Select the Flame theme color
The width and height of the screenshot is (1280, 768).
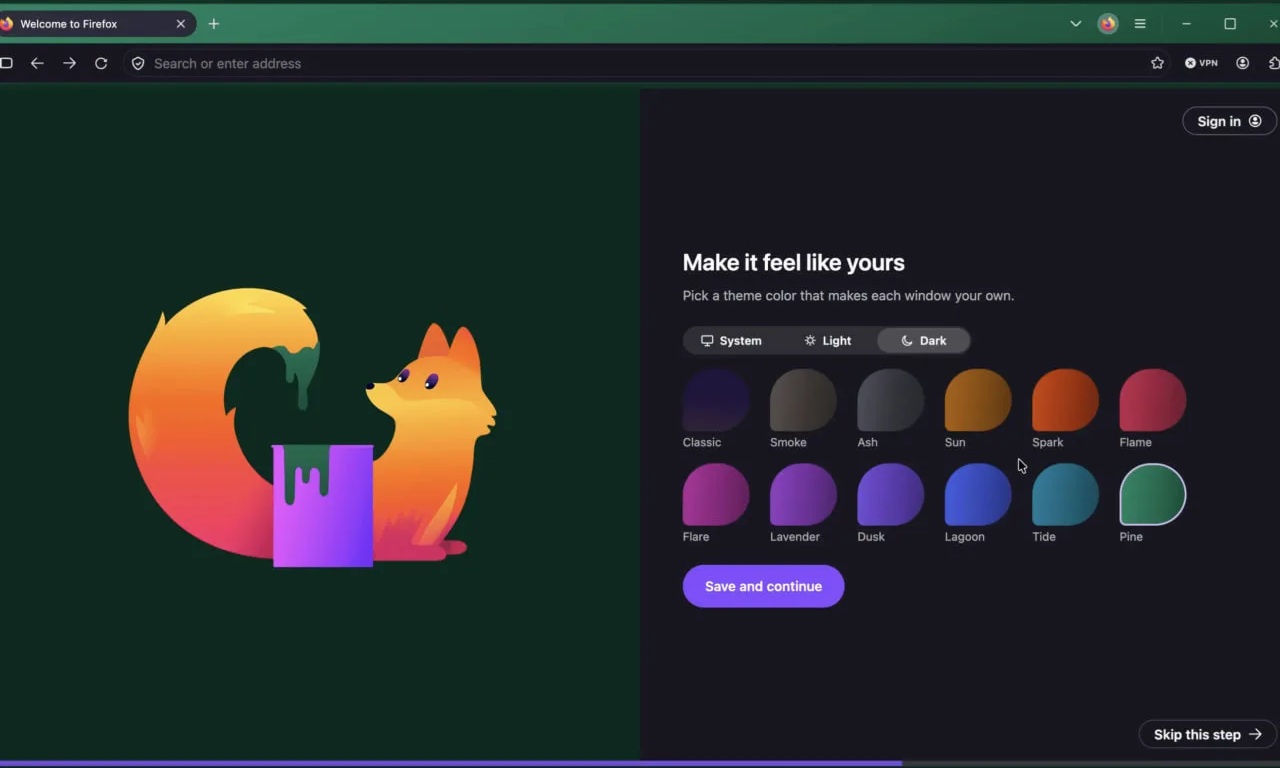pos(1153,401)
